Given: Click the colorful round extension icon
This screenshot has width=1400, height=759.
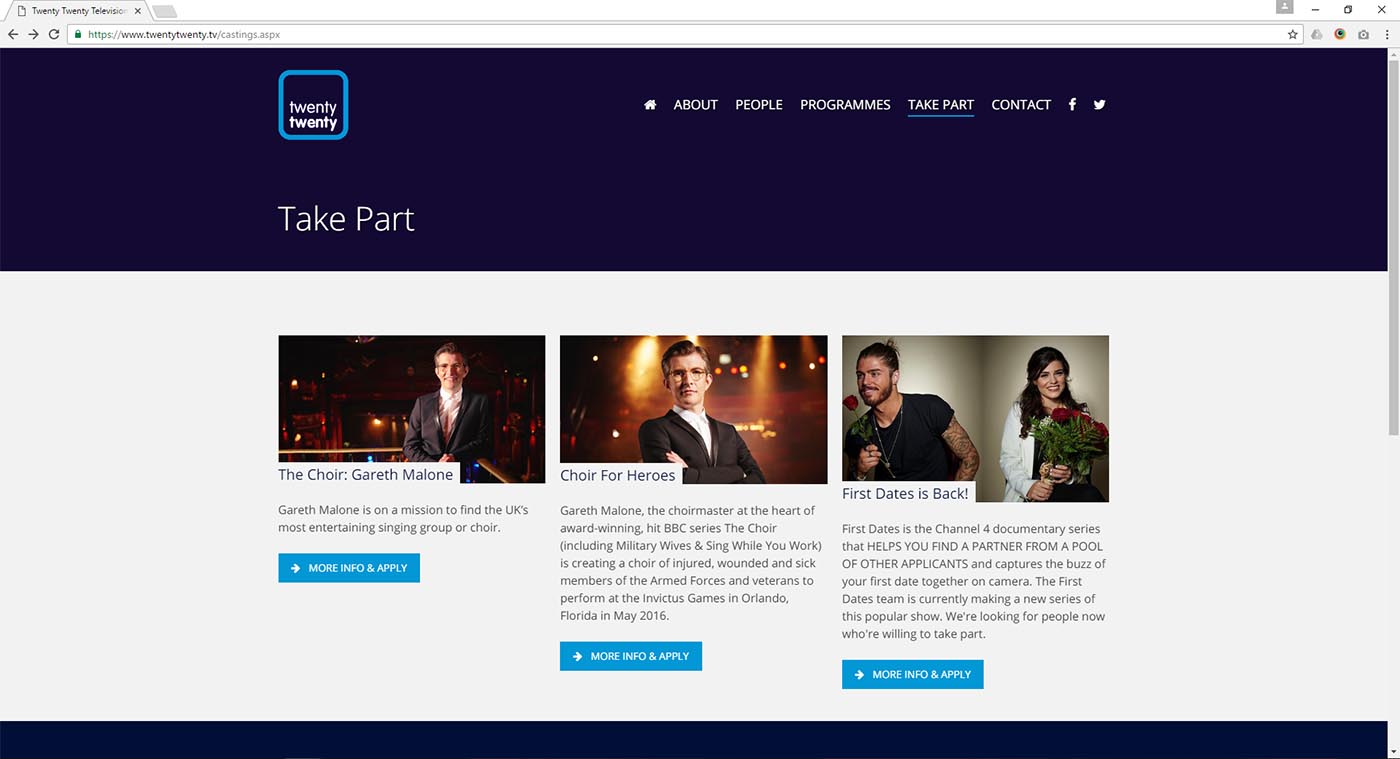Looking at the screenshot, I should point(1340,34).
